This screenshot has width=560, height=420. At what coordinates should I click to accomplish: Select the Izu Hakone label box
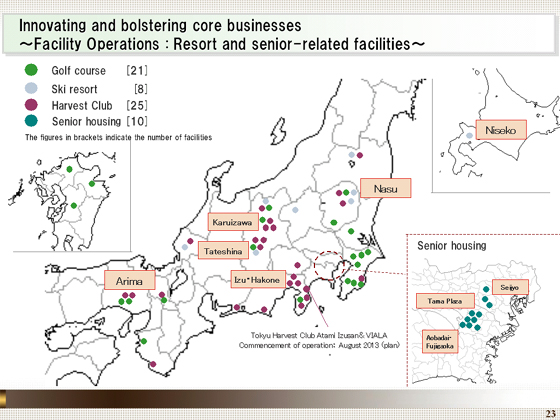pos(258,279)
